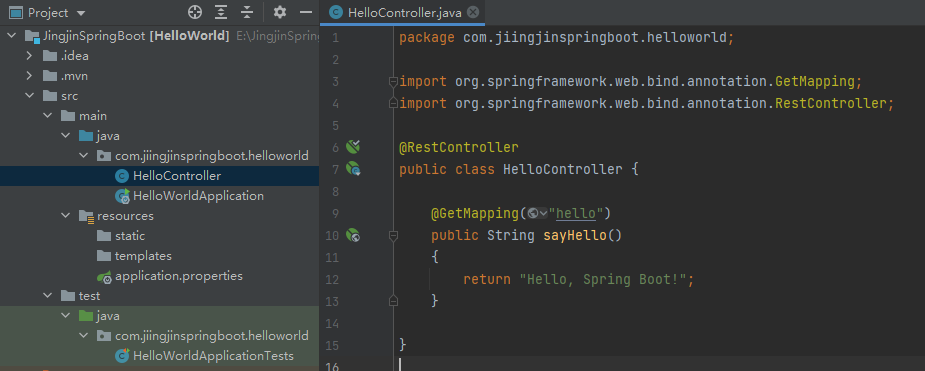
Task: Click the HelloWorldApplication run class icon
Action: pos(122,196)
